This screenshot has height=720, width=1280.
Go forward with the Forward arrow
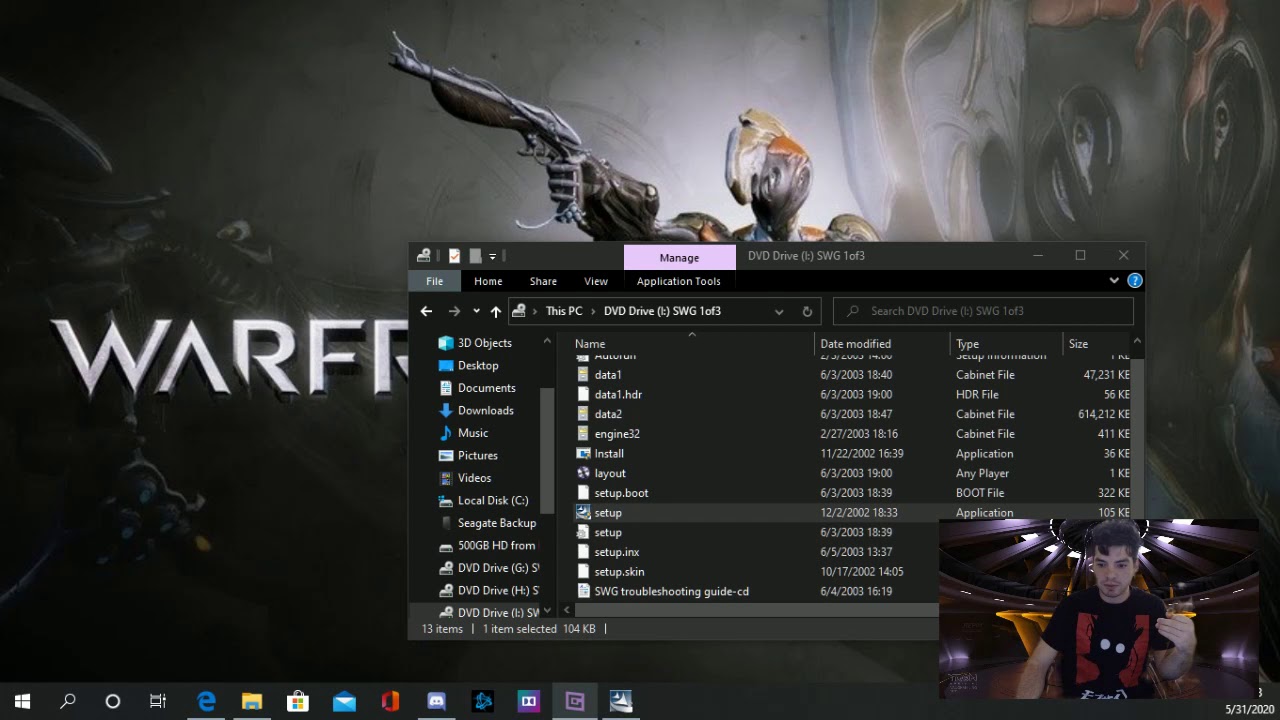[x=454, y=311]
